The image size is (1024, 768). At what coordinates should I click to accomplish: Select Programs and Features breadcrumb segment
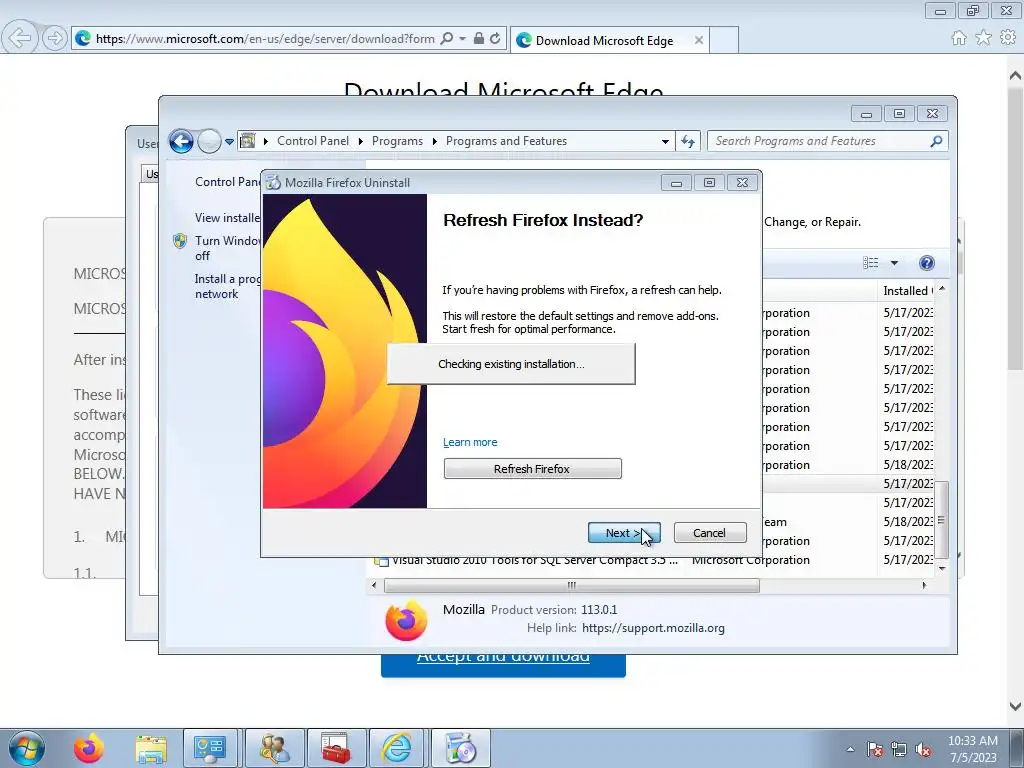click(x=506, y=141)
